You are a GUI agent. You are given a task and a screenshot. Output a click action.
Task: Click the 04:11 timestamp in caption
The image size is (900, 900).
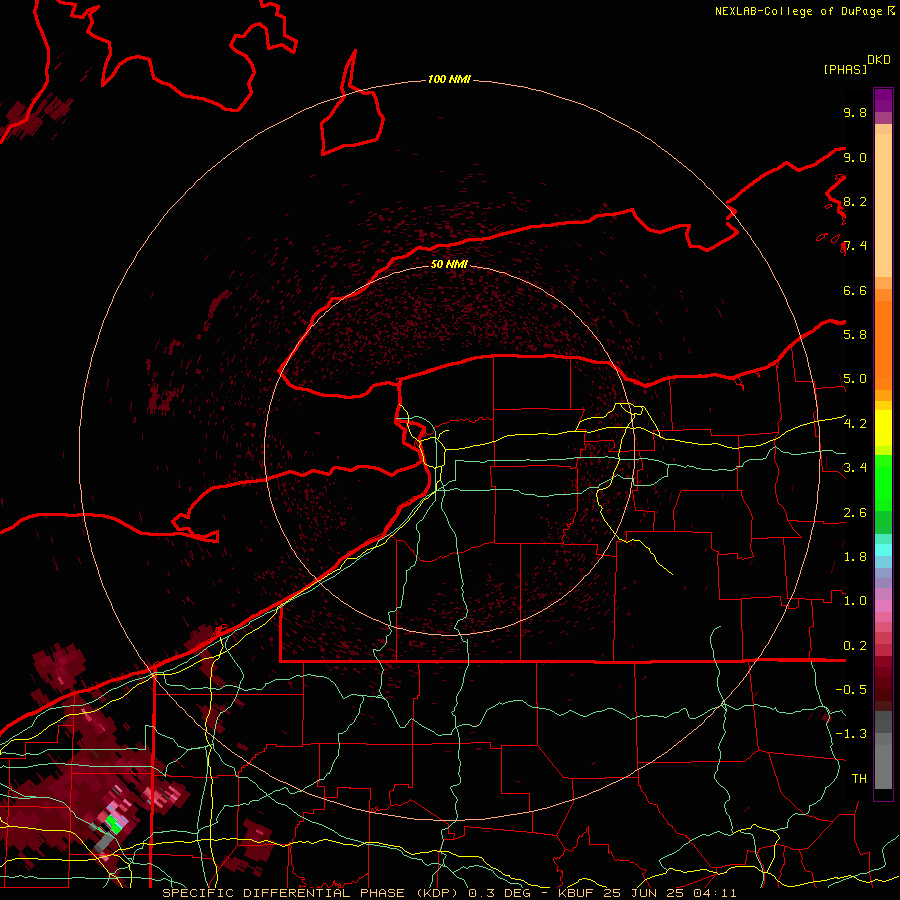pos(716,893)
